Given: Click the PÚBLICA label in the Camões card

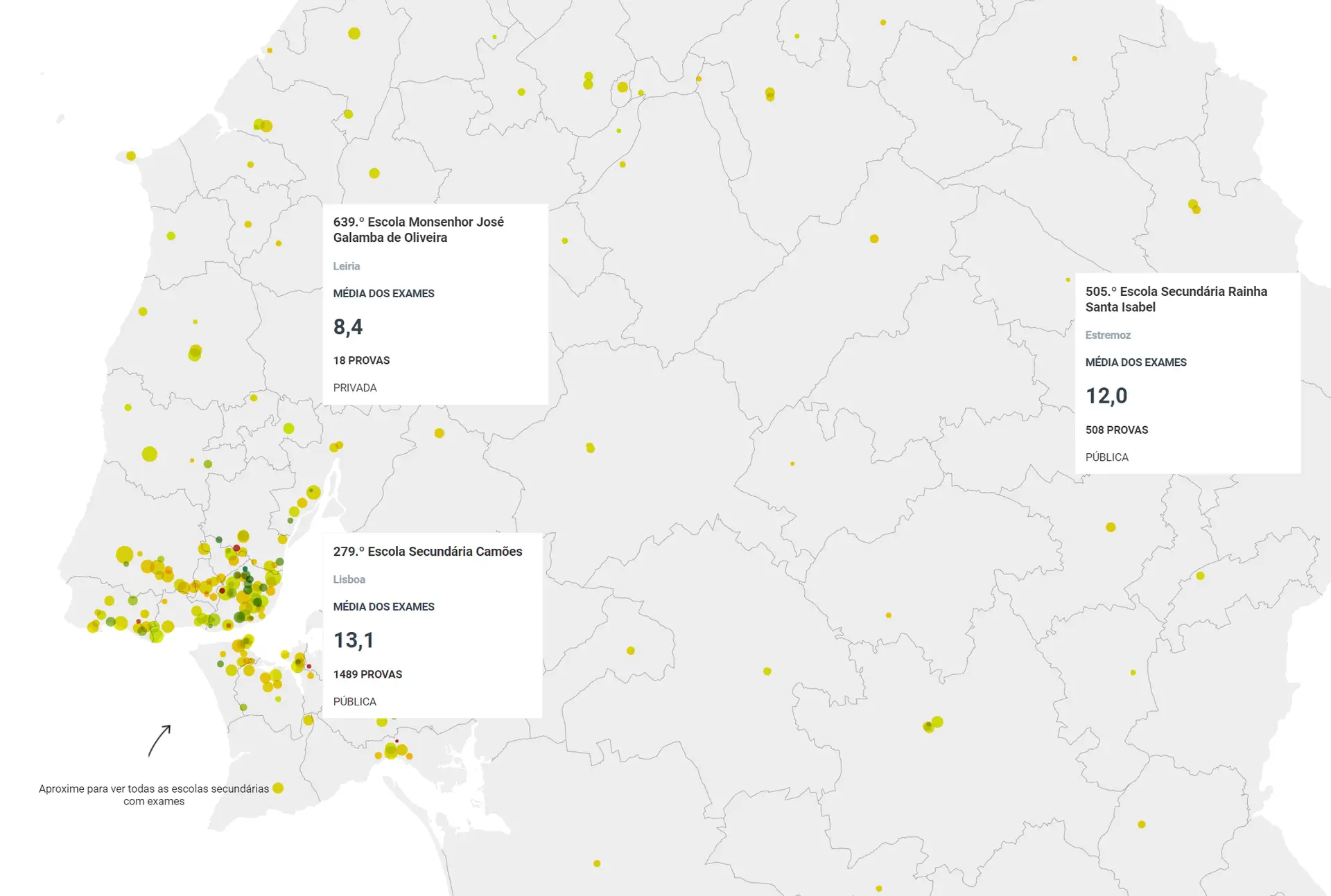Looking at the screenshot, I should 355,702.
